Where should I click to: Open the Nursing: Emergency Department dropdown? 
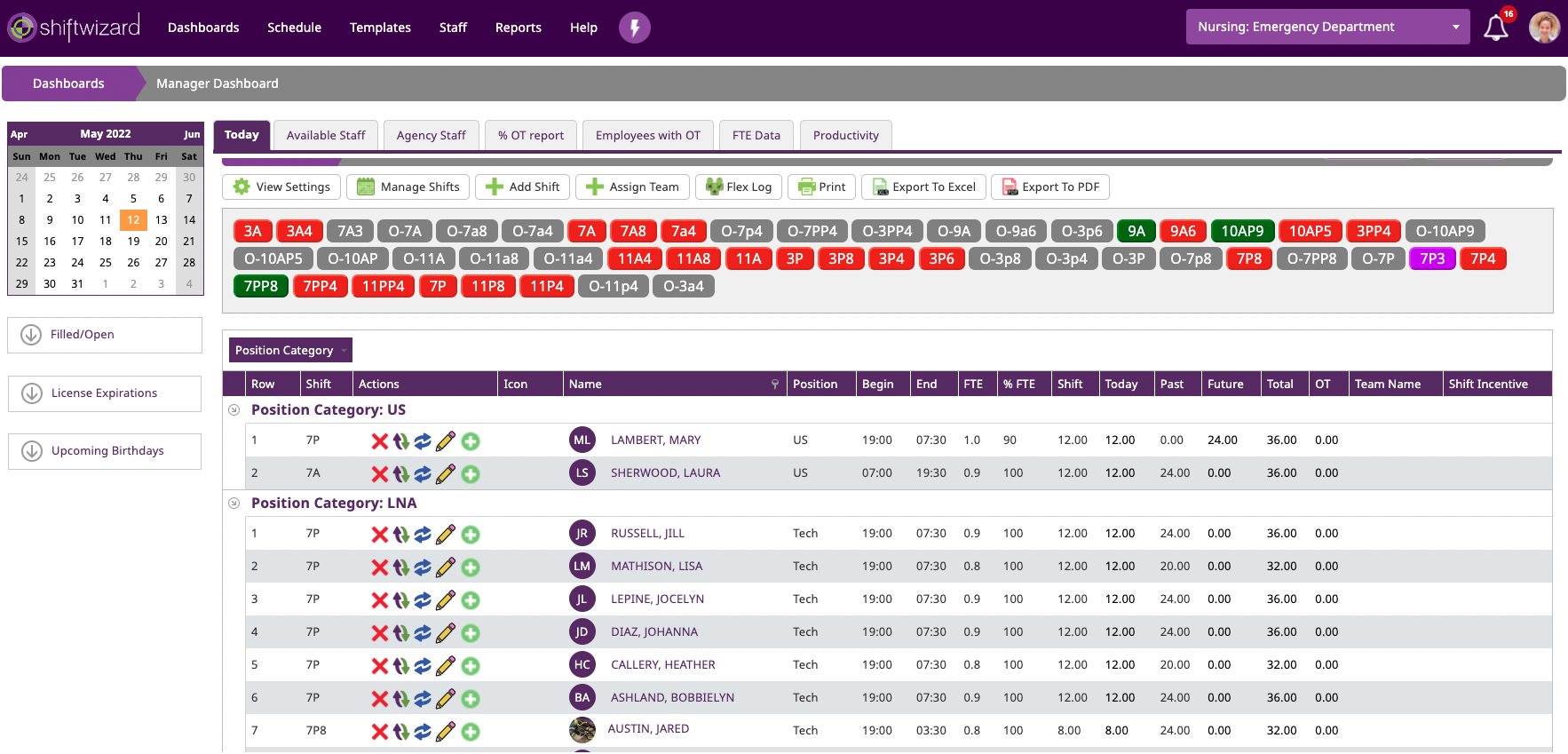(1326, 28)
